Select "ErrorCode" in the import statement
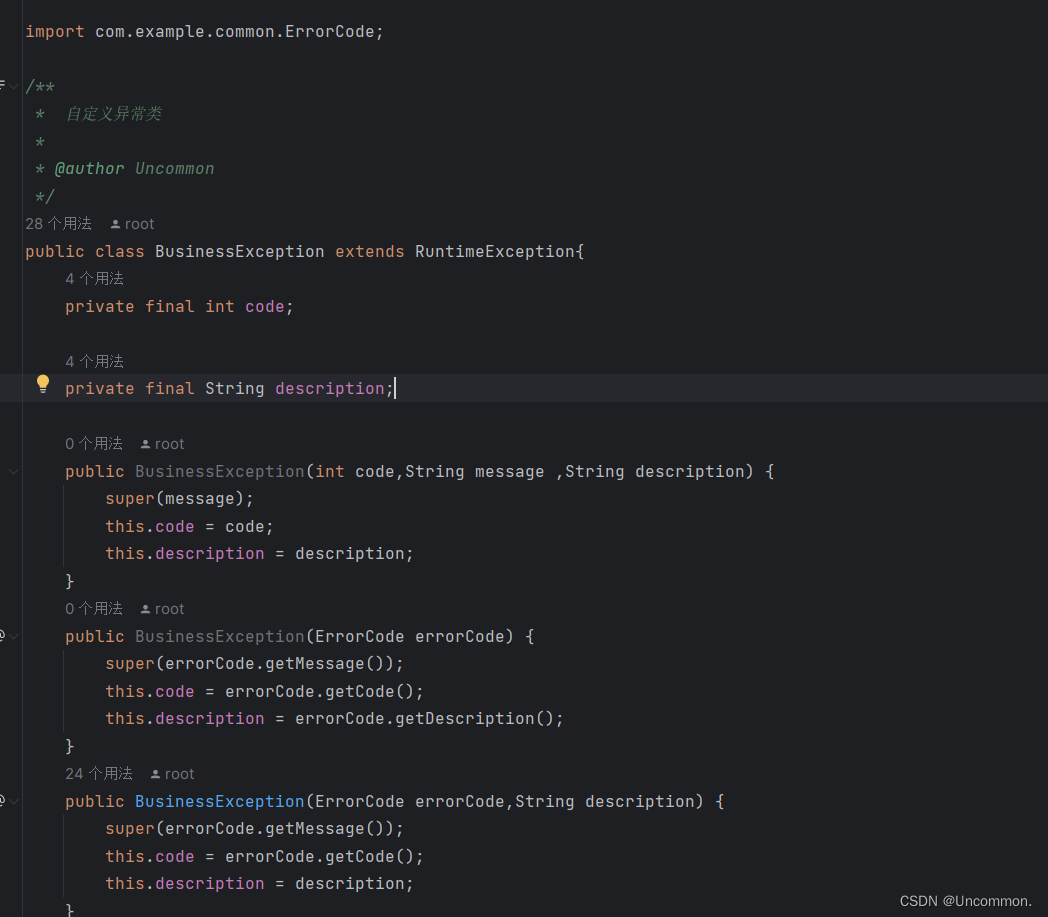This screenshot has width=1048, height=917. (x=330, y=31)
